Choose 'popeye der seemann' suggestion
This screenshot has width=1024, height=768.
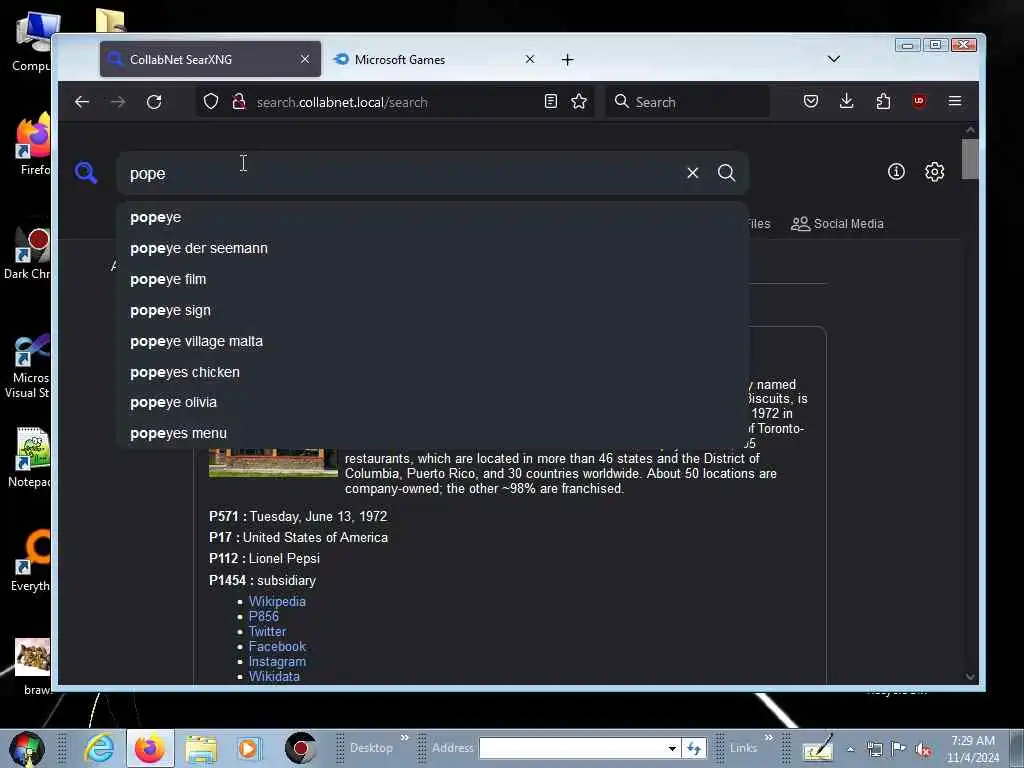[x=432, y=248]
